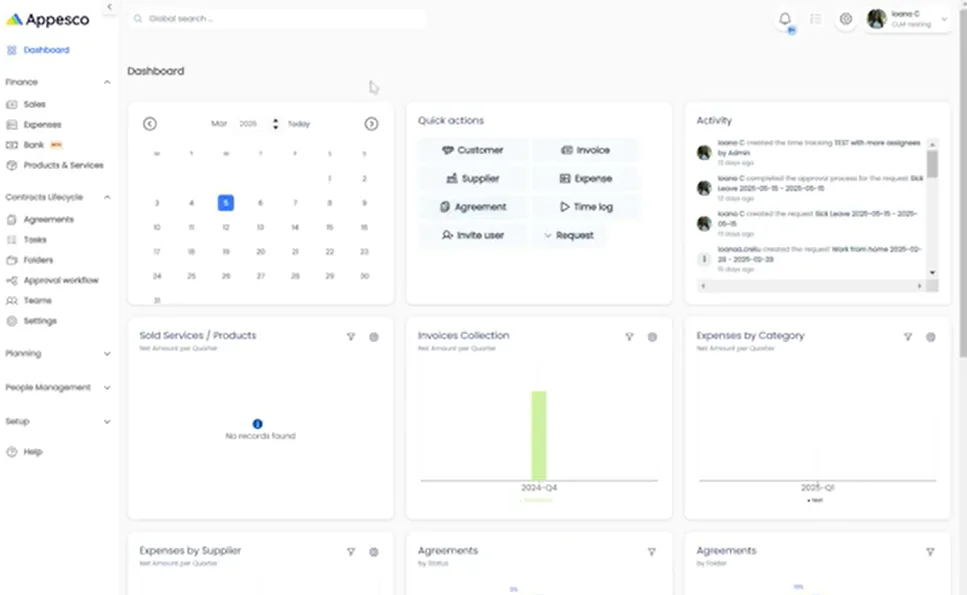Screen dimensions: 967x595
Task: Filter the Agreements by Status chart
Action: [651, 552]
